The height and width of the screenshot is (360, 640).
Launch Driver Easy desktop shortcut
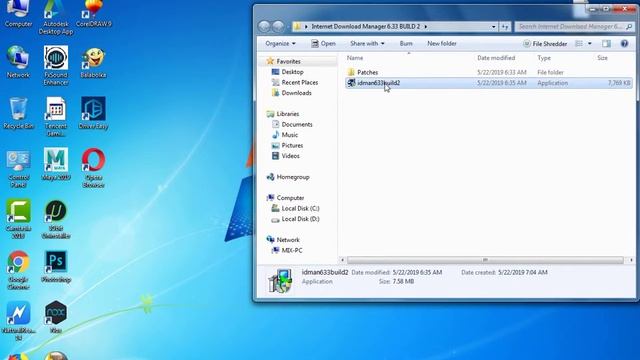(x=93, y=113)
